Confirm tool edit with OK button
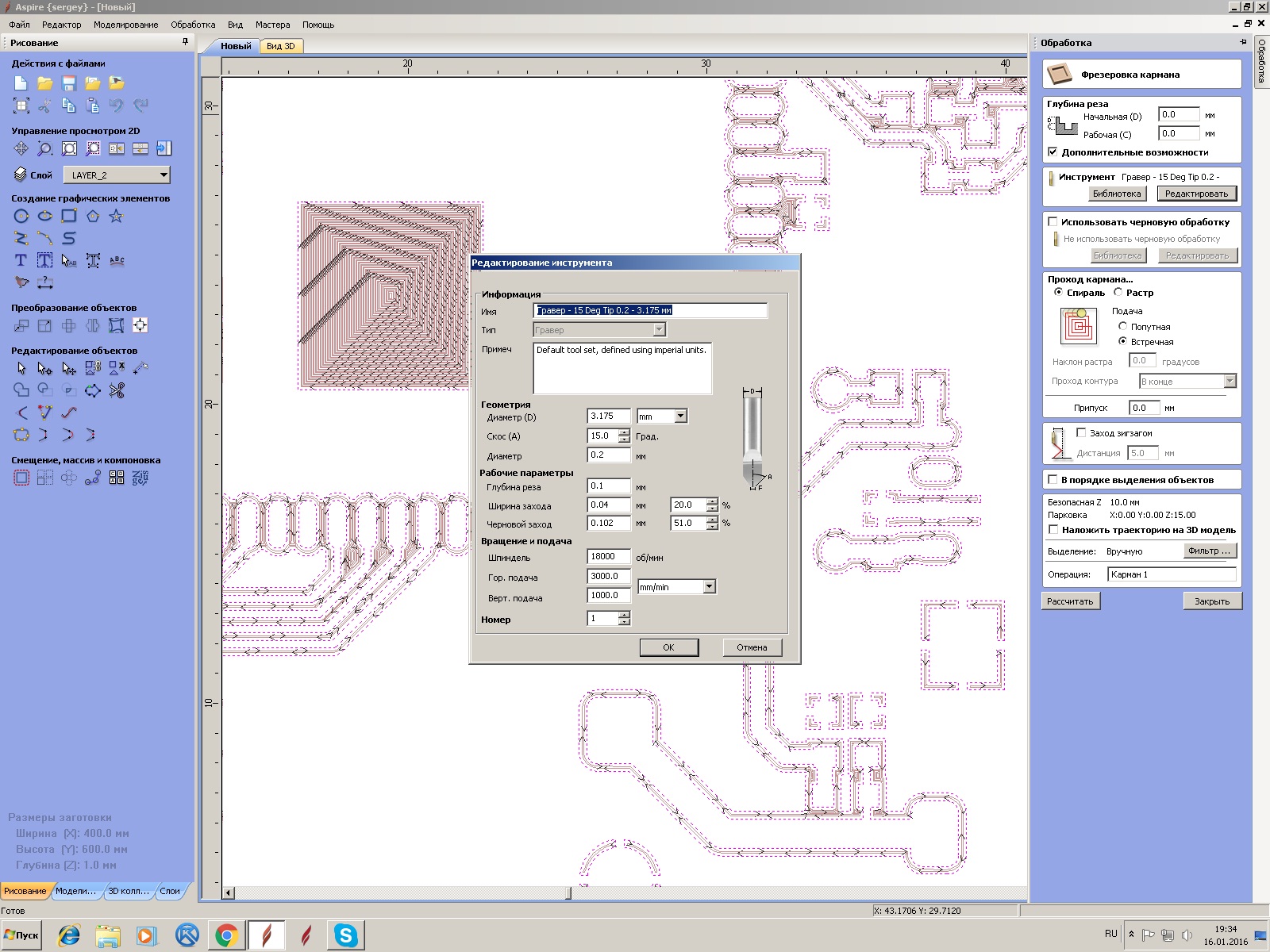 [669, 647]
